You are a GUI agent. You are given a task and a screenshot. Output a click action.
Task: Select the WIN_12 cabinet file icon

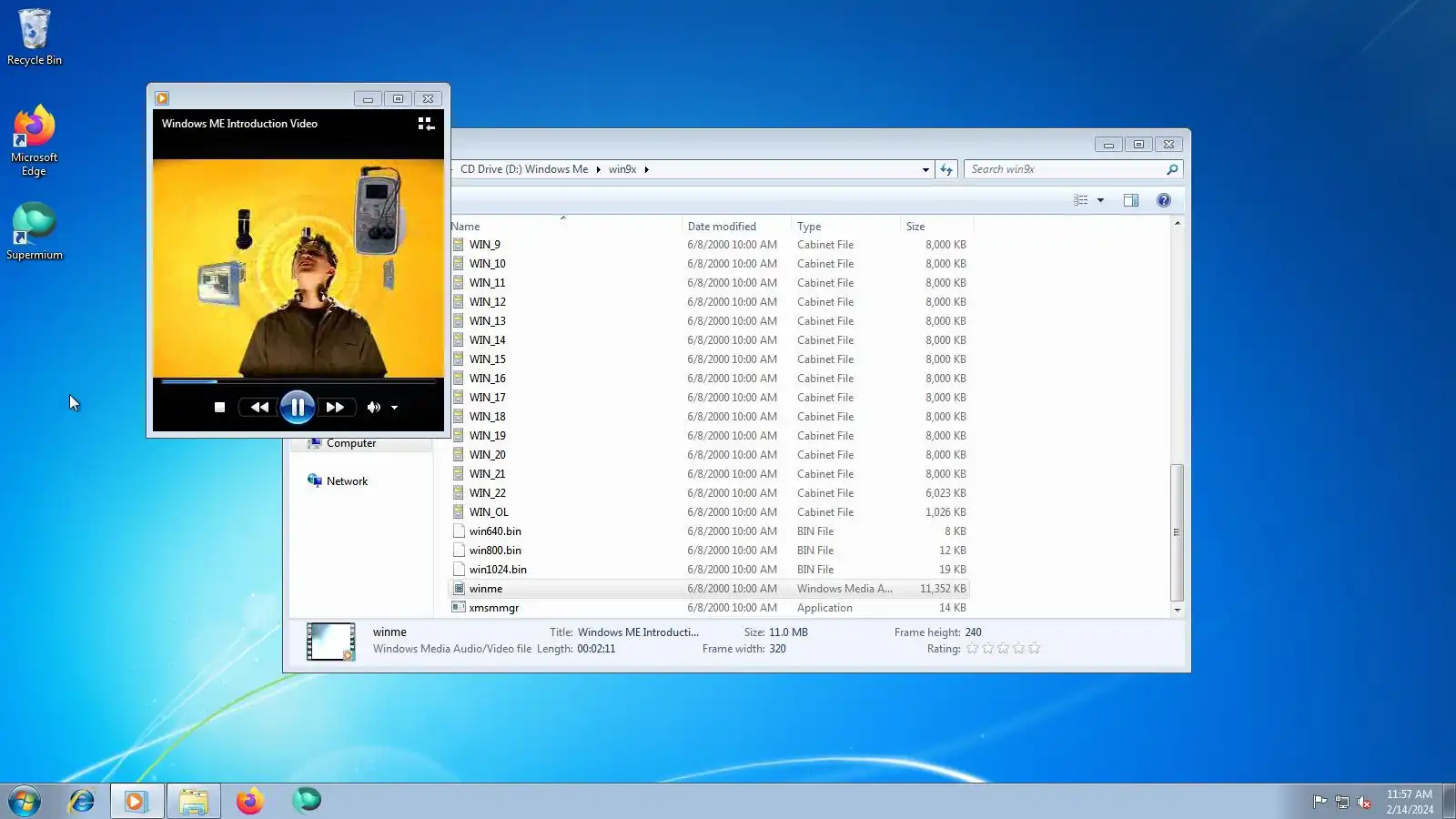click(x=460, y=302)
